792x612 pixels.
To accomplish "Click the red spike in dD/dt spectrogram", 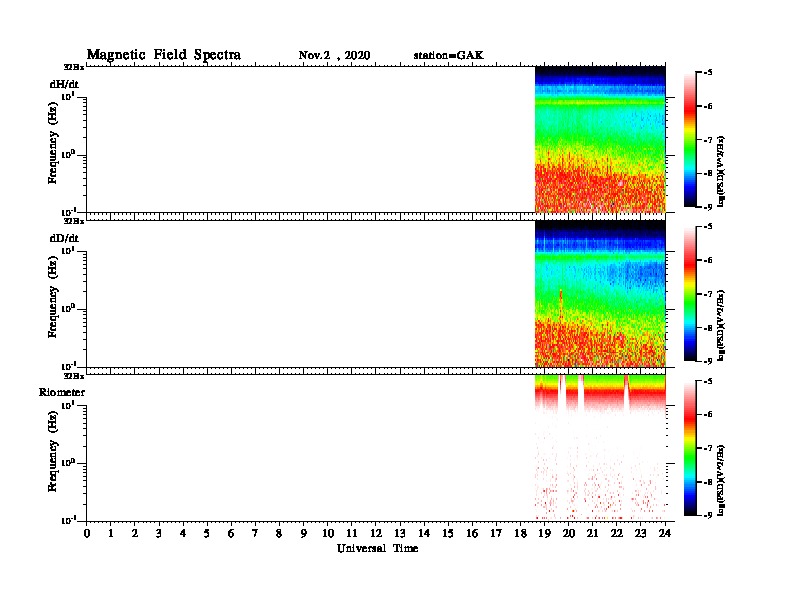I will 561,304.
